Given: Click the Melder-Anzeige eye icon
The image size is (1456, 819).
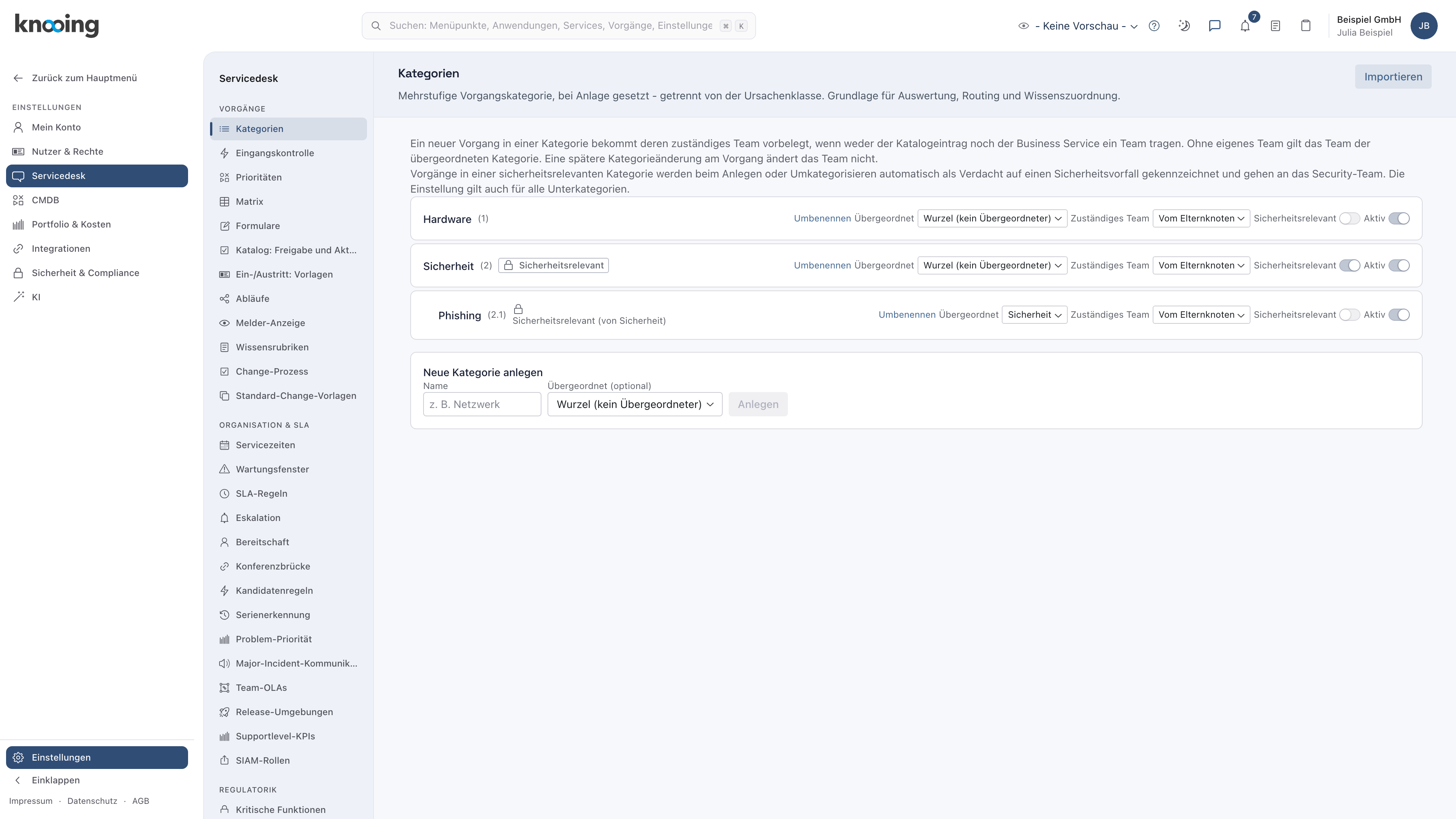Looking at the screenshot, I should [x=224, y=323].
